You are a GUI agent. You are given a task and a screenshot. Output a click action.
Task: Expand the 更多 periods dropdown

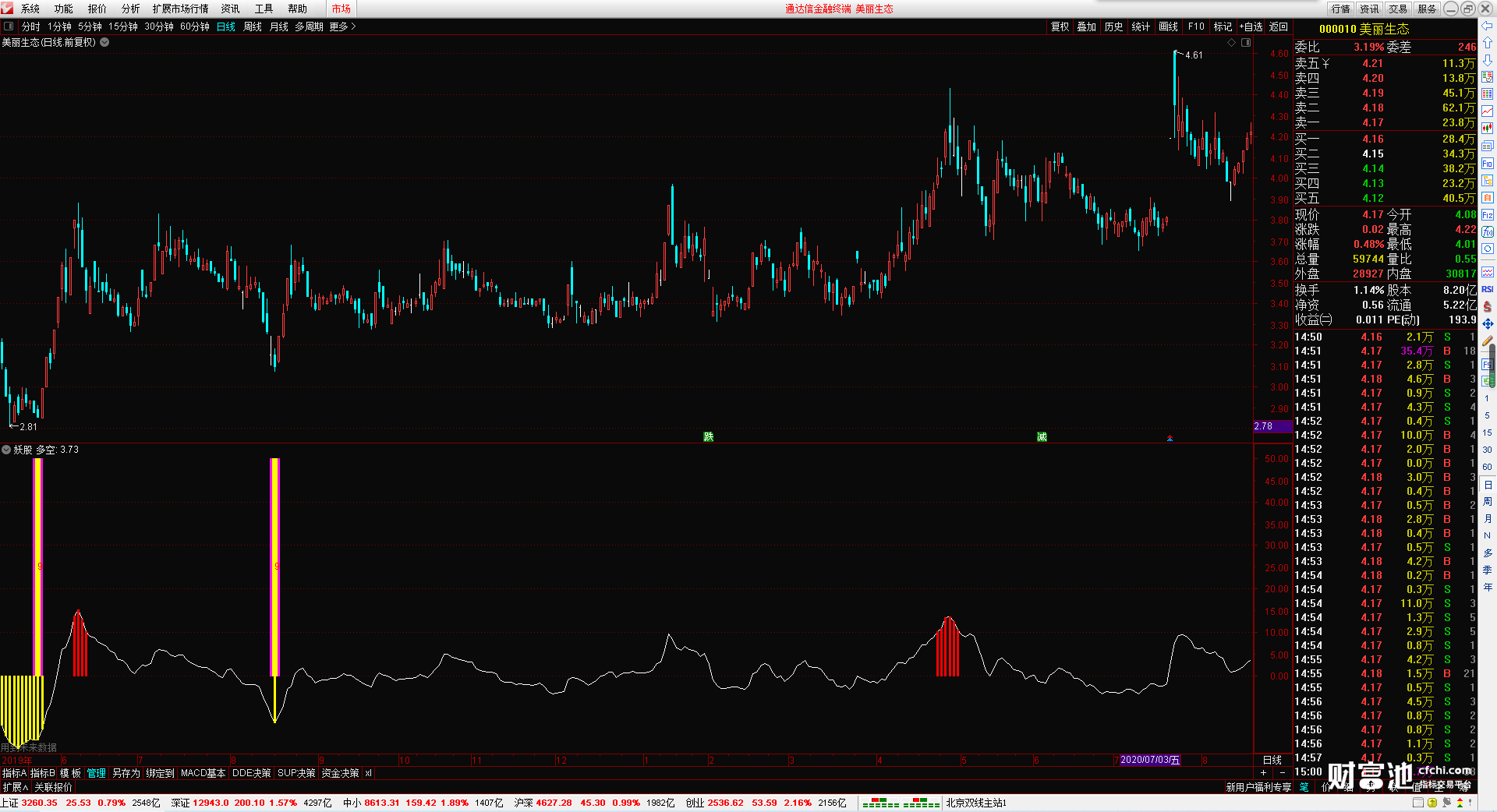tap(342, 26)
